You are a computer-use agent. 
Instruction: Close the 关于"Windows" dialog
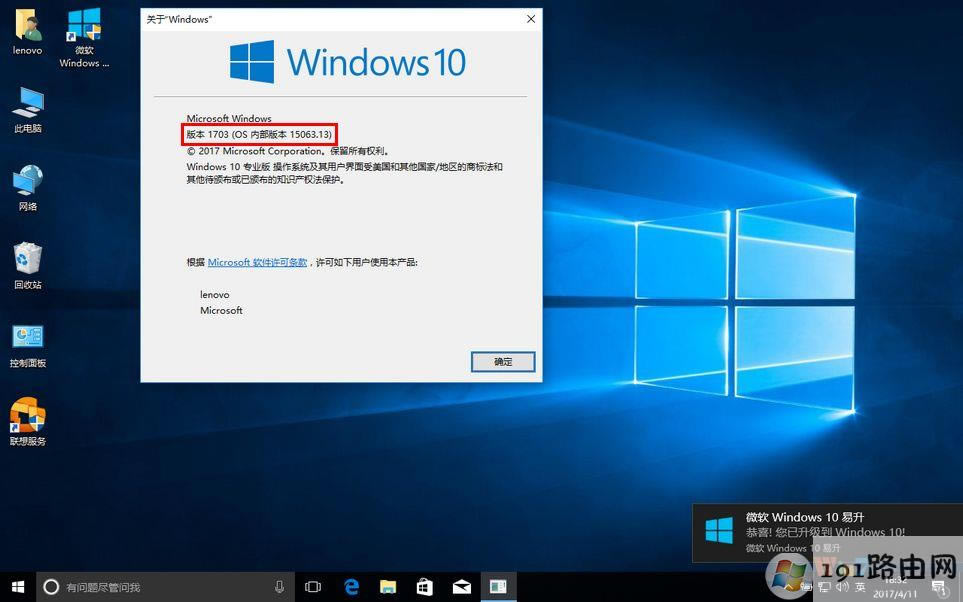[531, 19]
